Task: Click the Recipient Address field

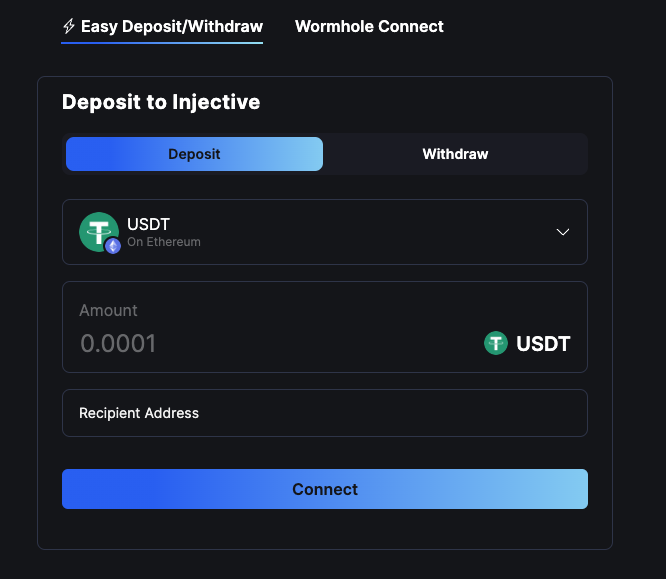Action: 324,413
